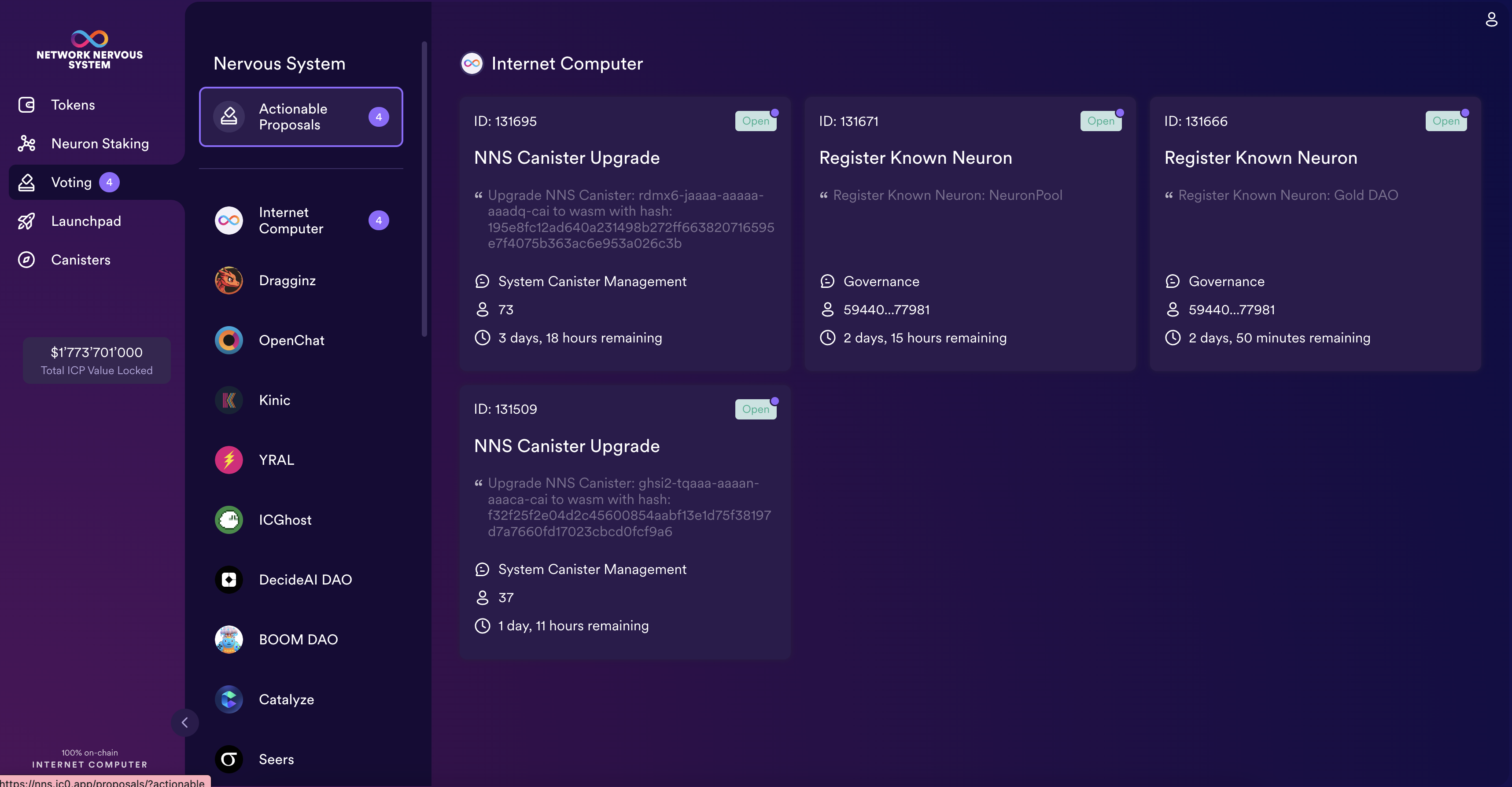The image size is (1512, 787).
Task: Toggle proposal ID 131695 Open status
Action: click(x=755, y=120)
